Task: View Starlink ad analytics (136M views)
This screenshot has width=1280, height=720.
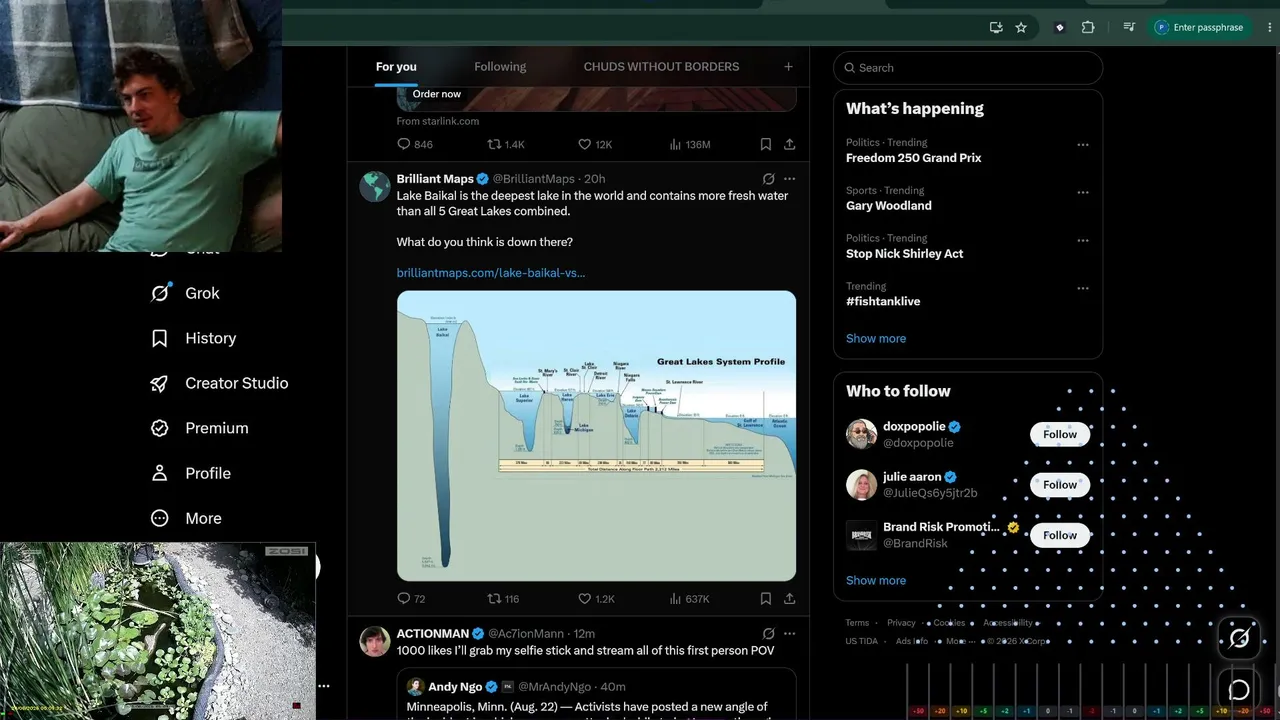Action: tap(689, 144)
